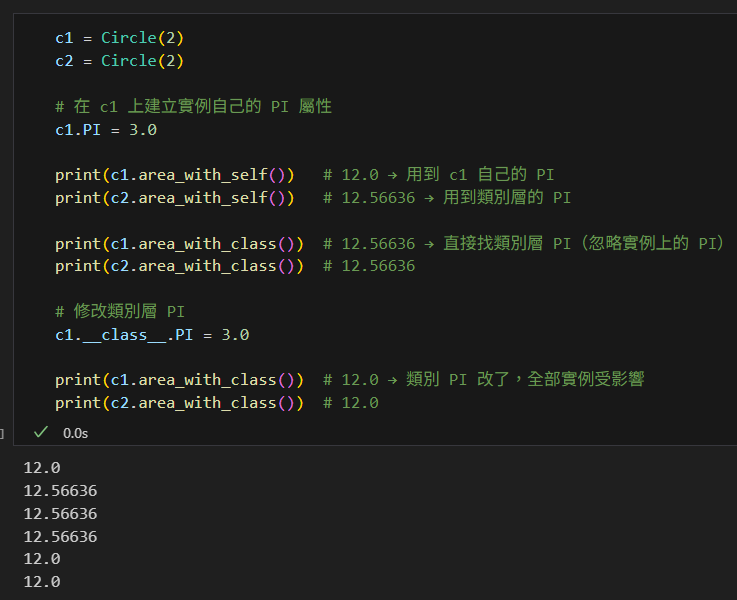Click the line 'c1.PI = 3.0'
Screen dimensions: 737x600
106,130
